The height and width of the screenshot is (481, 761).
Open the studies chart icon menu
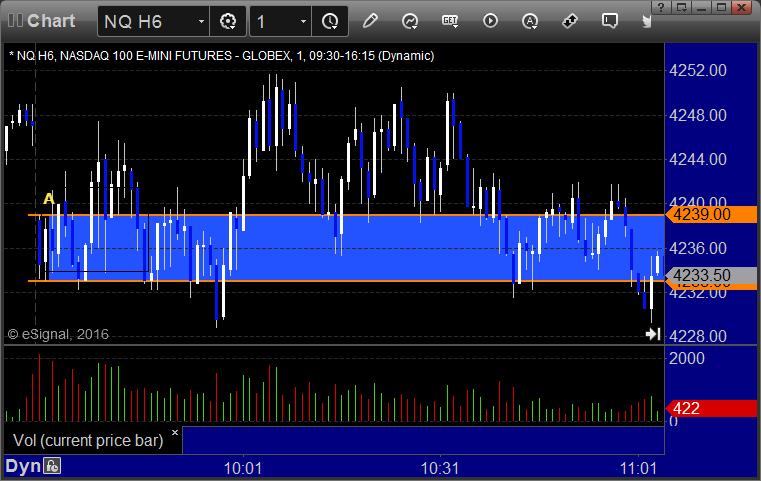point(410,21)
